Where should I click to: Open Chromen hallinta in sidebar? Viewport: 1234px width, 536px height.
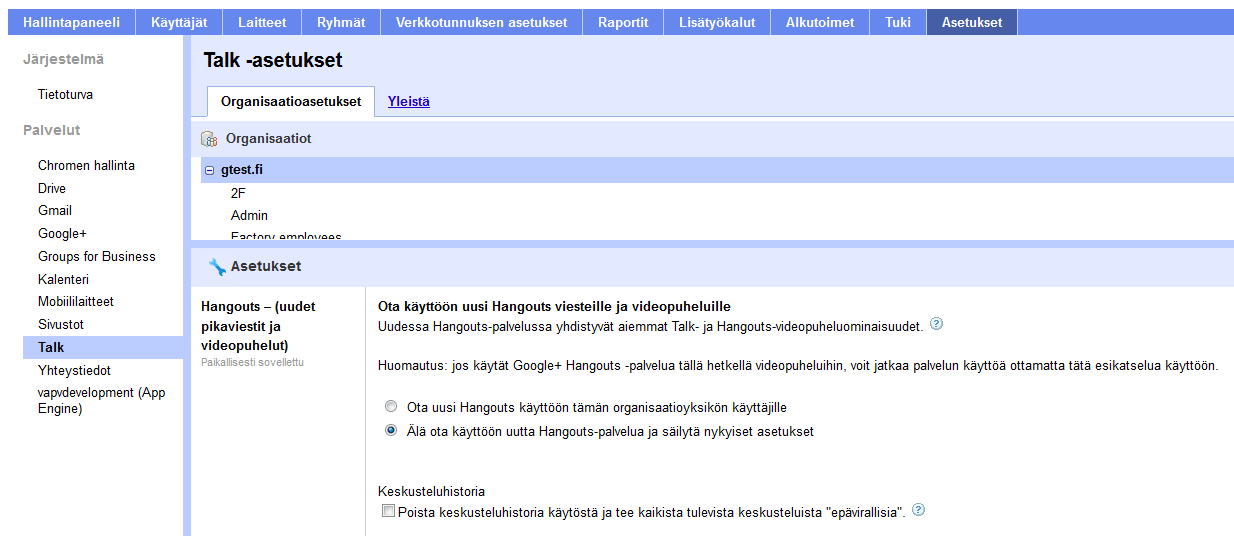point(86,166)
